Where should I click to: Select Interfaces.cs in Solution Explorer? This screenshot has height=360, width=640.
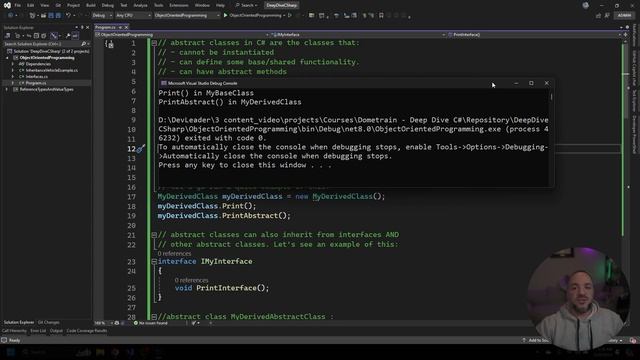coord(36,77)
